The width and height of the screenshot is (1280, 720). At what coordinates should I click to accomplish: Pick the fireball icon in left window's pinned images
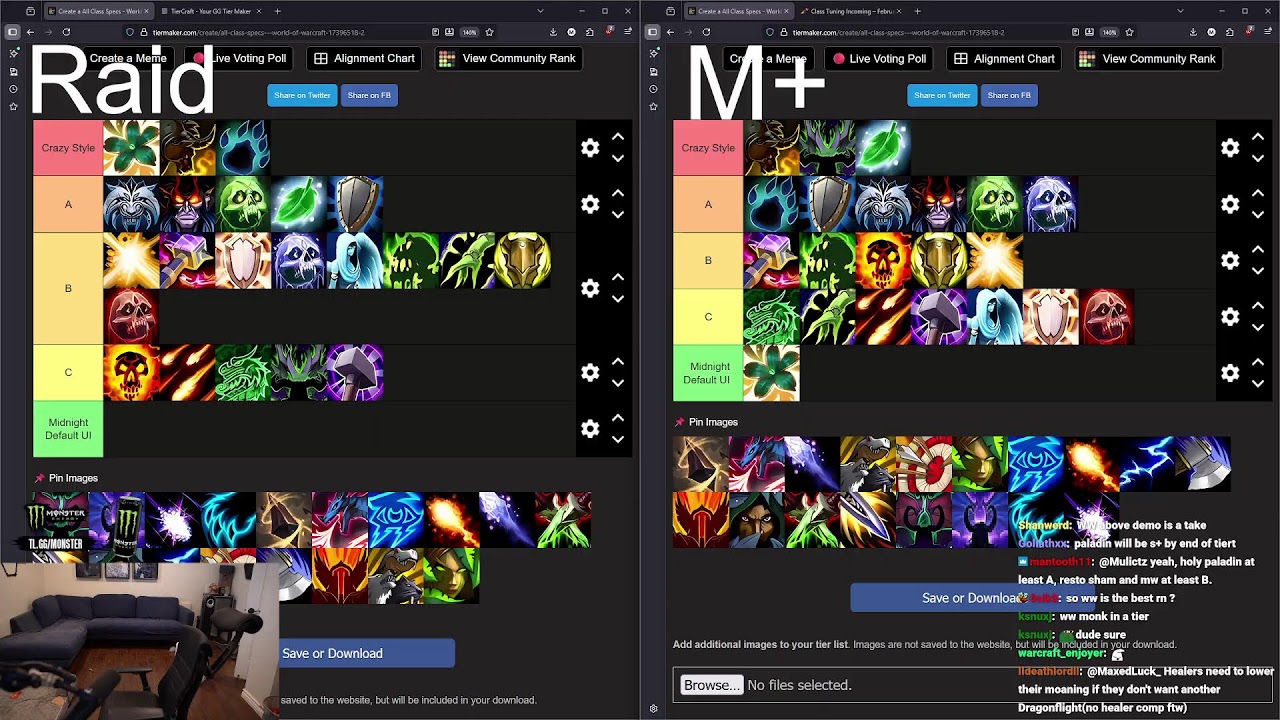point(451,520)
